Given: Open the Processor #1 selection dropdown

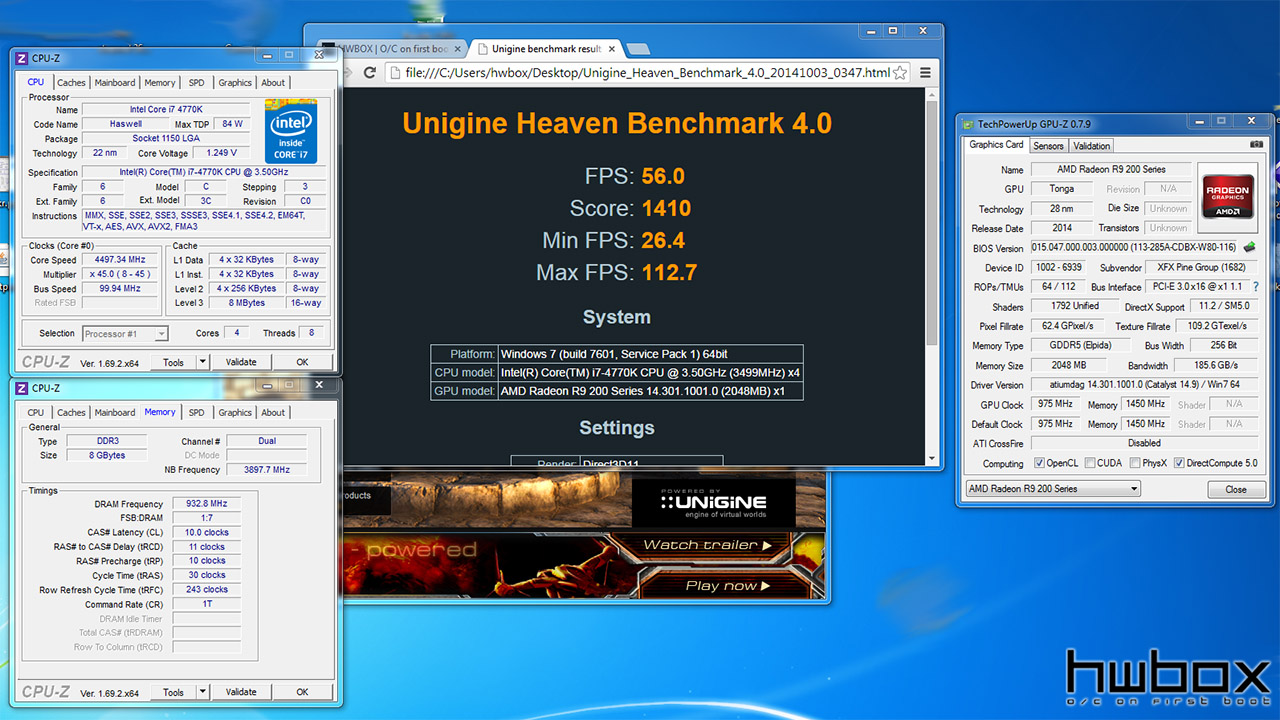Looking at the screenshot, I should pyautogui.click(x=125, y=333).
